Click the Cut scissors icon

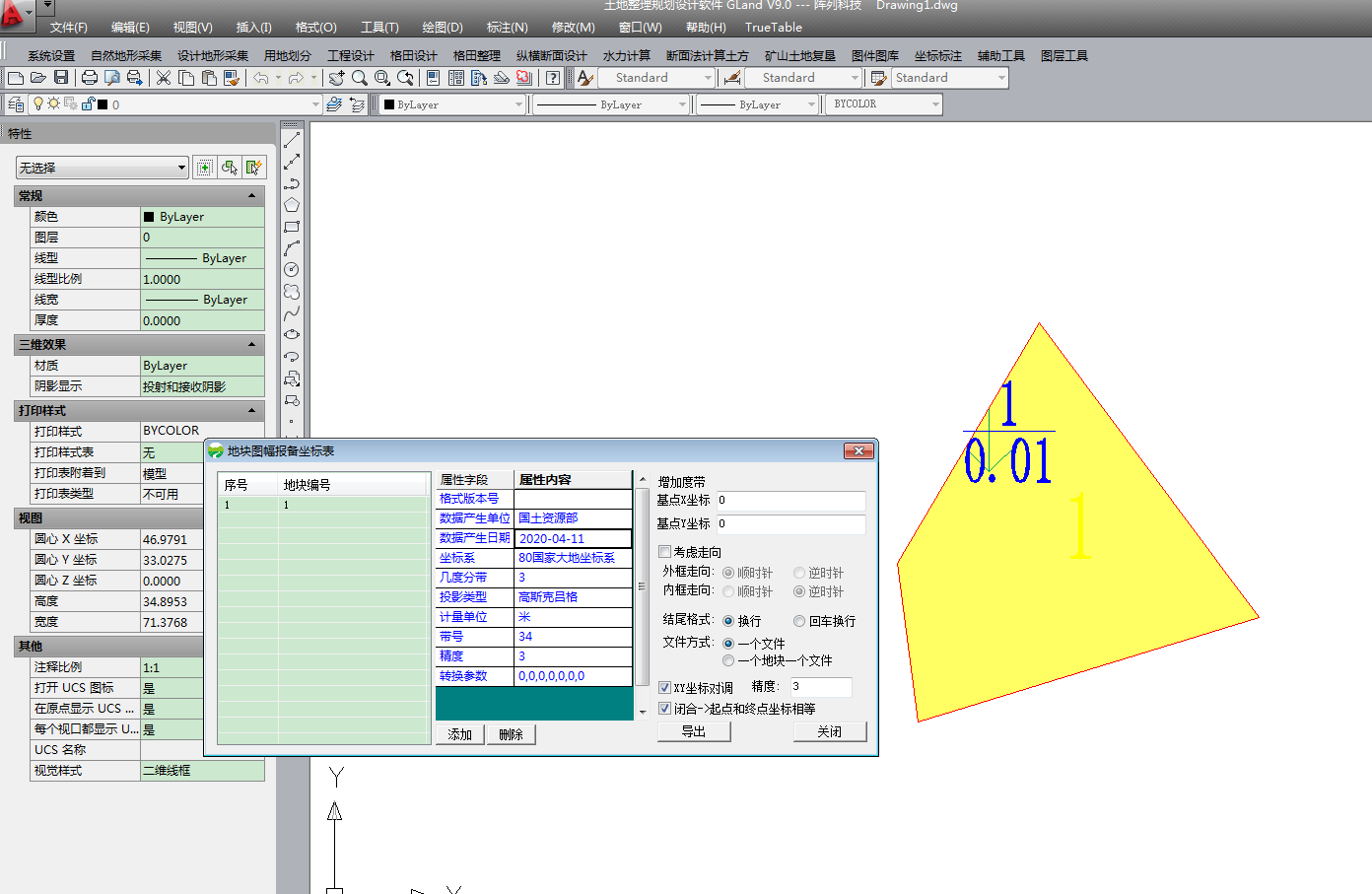[x=164, y=78]
